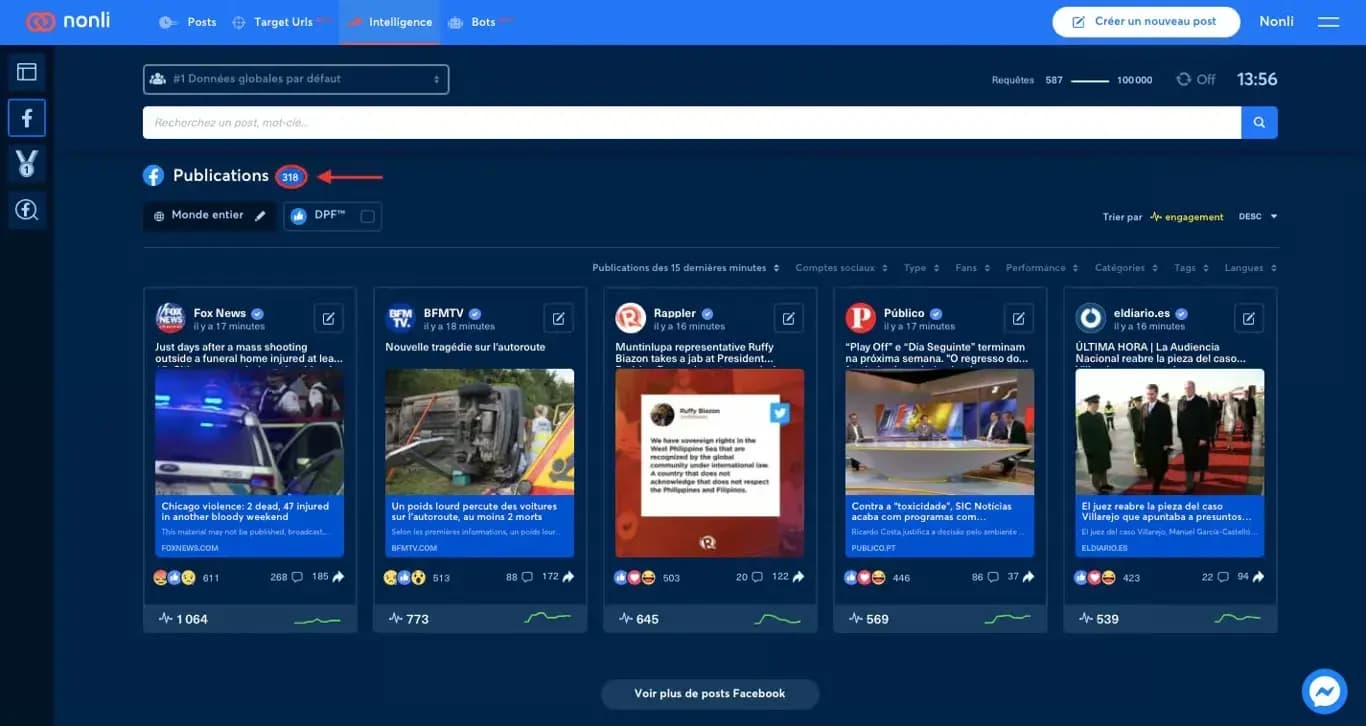Click the BFMTV profile avatar

[x=400, y=318]
